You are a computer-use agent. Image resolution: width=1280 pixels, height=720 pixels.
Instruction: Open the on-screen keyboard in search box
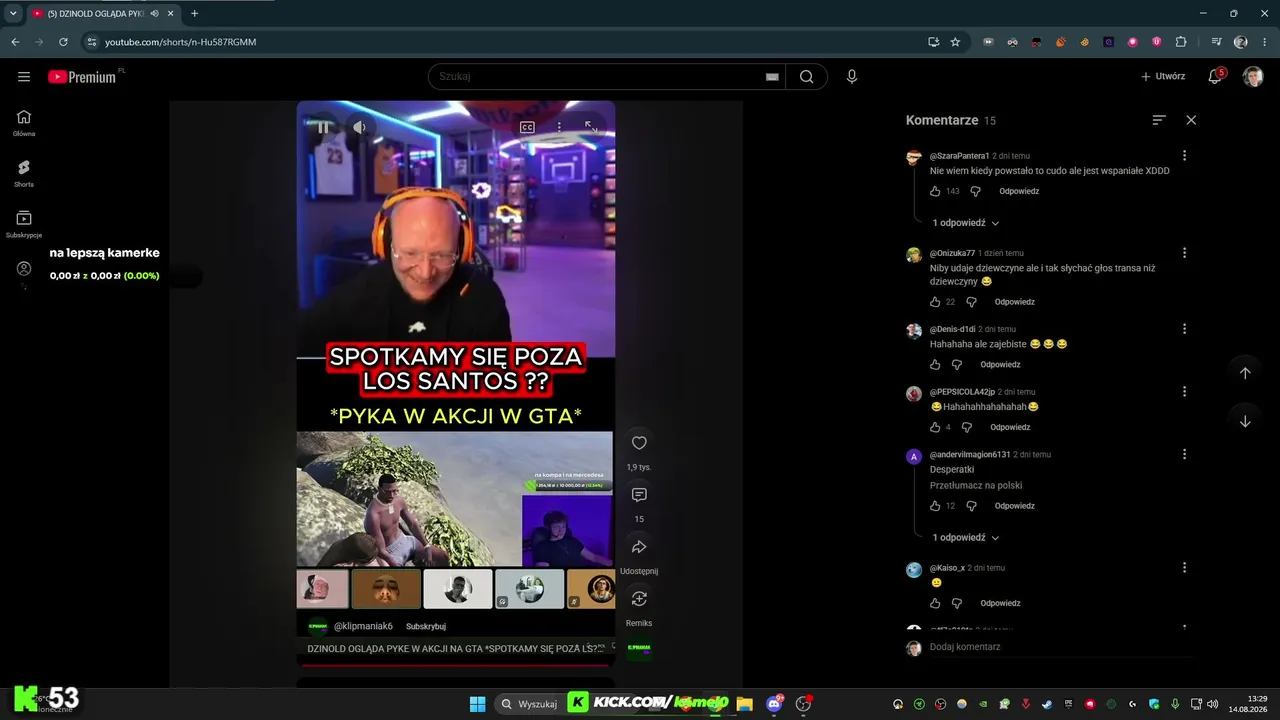pyautogui.click(x=772, y=77)
